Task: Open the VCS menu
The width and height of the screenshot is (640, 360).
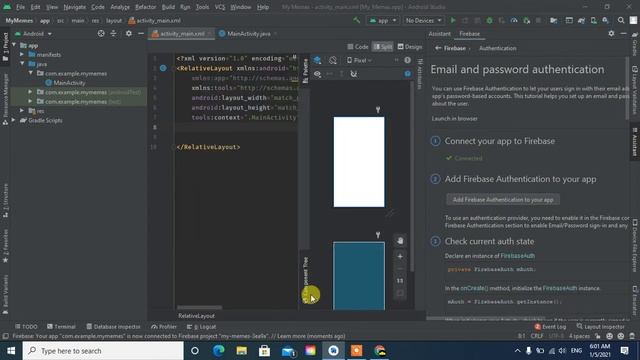Action: (220, 7)
